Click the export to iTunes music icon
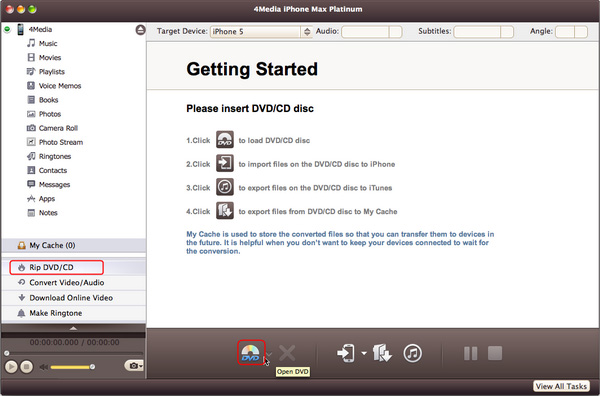This screenshot has height=396, width=600. [x=412, y=353]
